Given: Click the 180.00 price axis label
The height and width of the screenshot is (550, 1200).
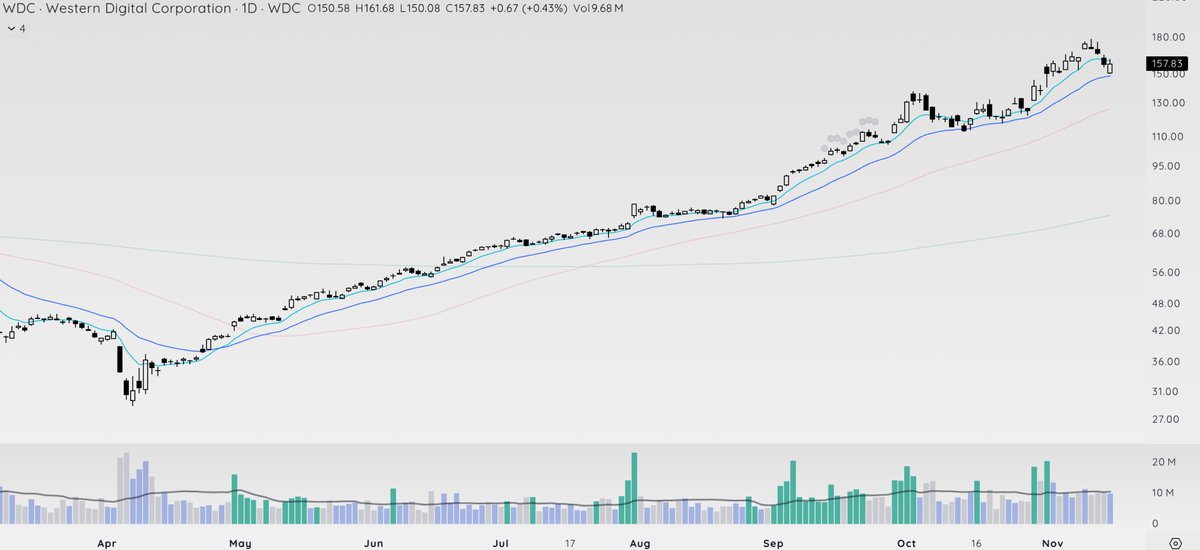Looking at the screenshot, I should [1168, 38].
